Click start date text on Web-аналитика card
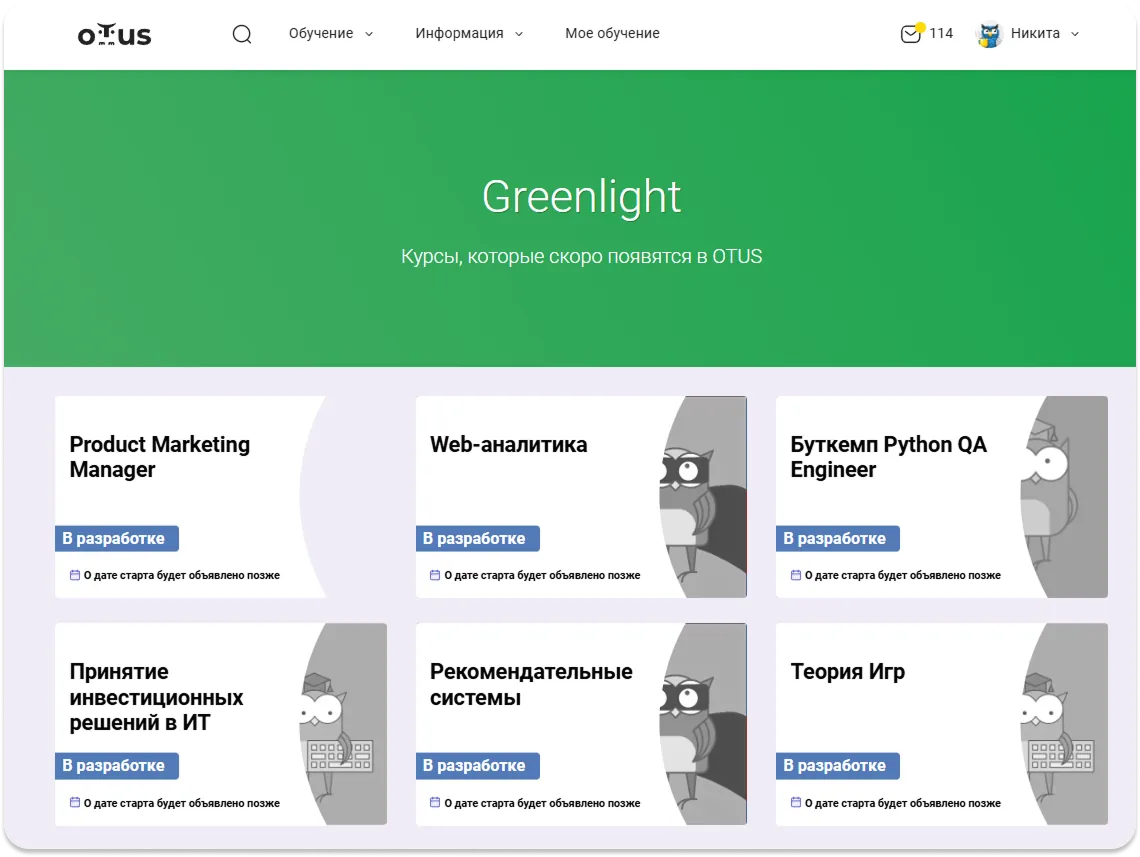 tap(542, 575)
